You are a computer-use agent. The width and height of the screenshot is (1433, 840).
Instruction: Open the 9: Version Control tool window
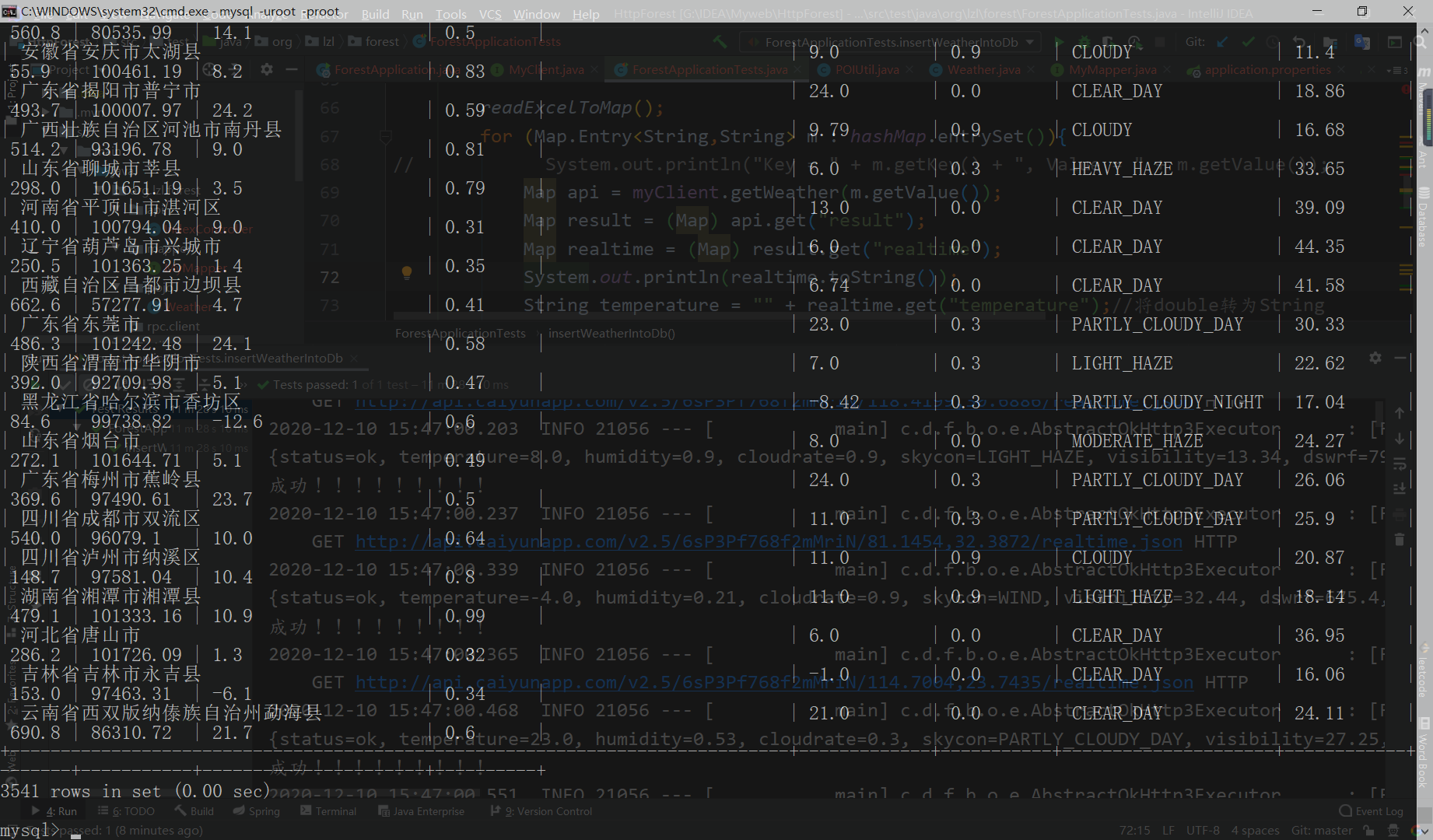[x=541, y=811]
